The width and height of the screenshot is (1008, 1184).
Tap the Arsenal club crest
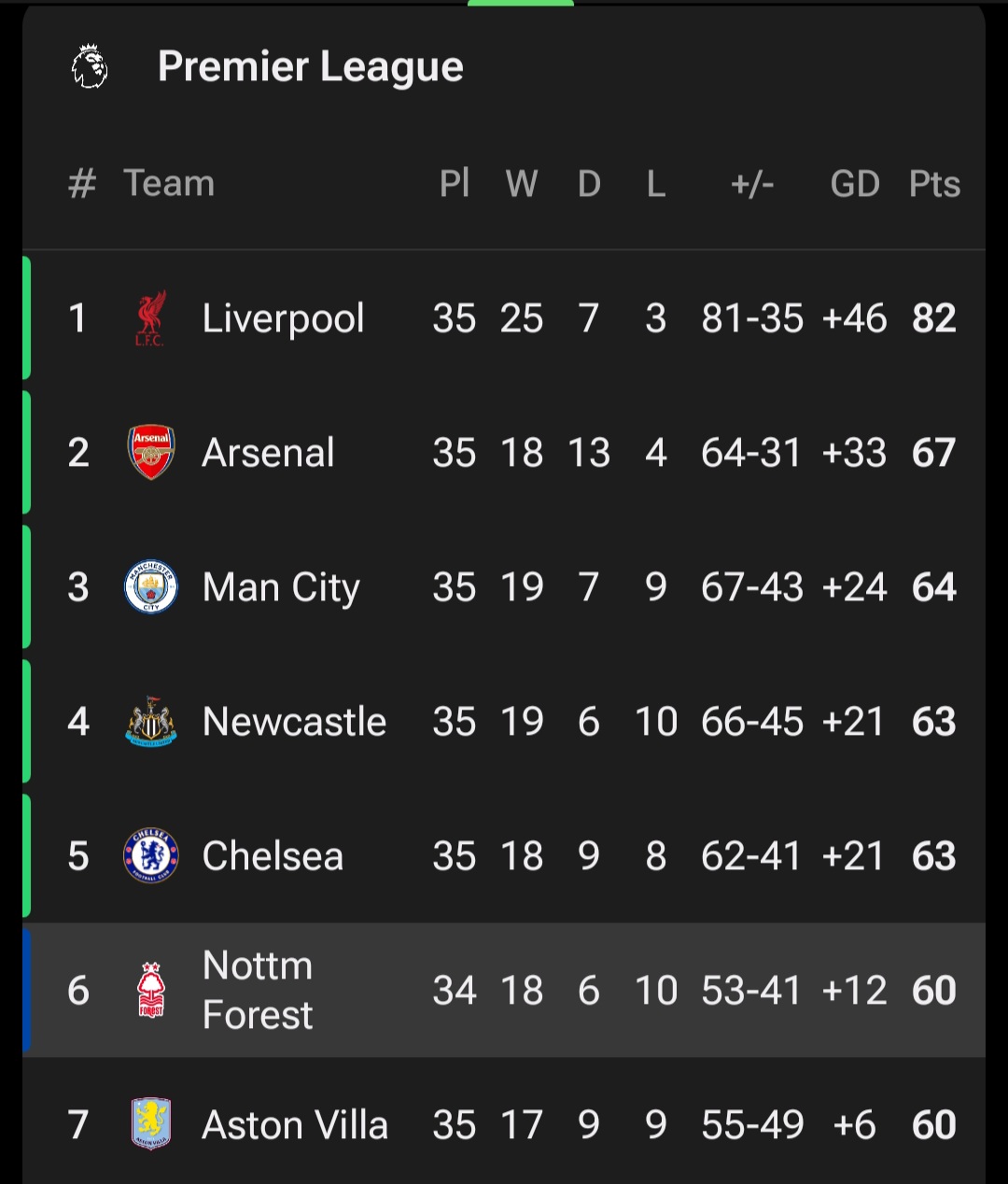pyautogui.click(x=151, y=453)
